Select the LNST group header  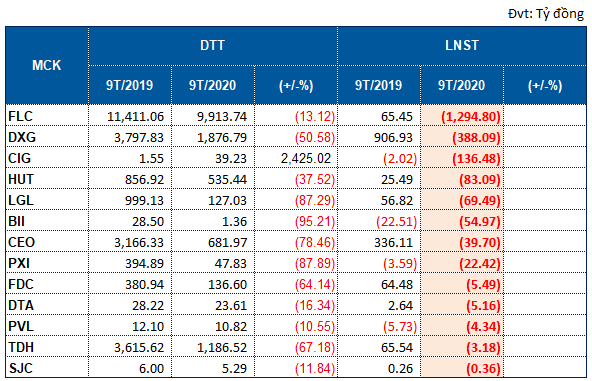[462, 46]
